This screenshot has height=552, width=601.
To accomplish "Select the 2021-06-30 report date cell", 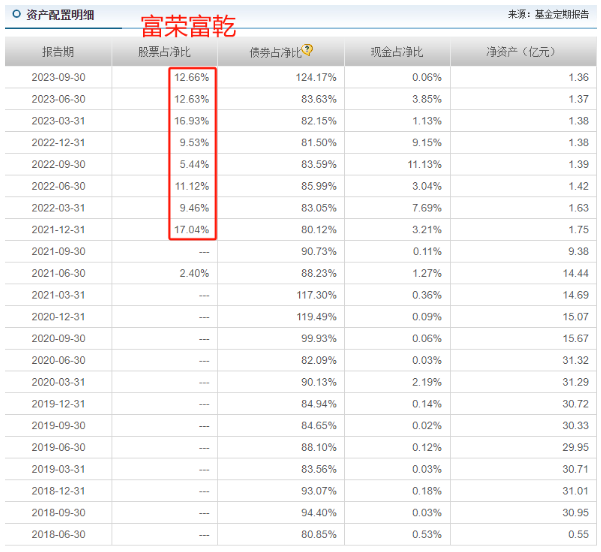I will pos(58,273).
